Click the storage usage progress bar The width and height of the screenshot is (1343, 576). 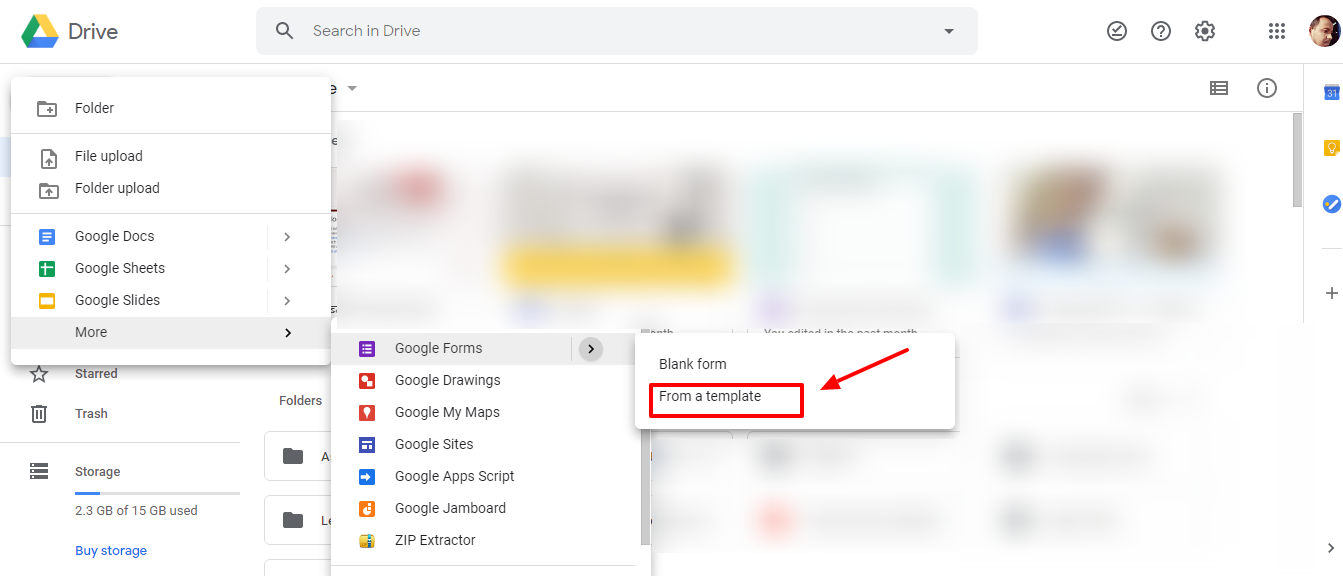[x=157, y=493]
